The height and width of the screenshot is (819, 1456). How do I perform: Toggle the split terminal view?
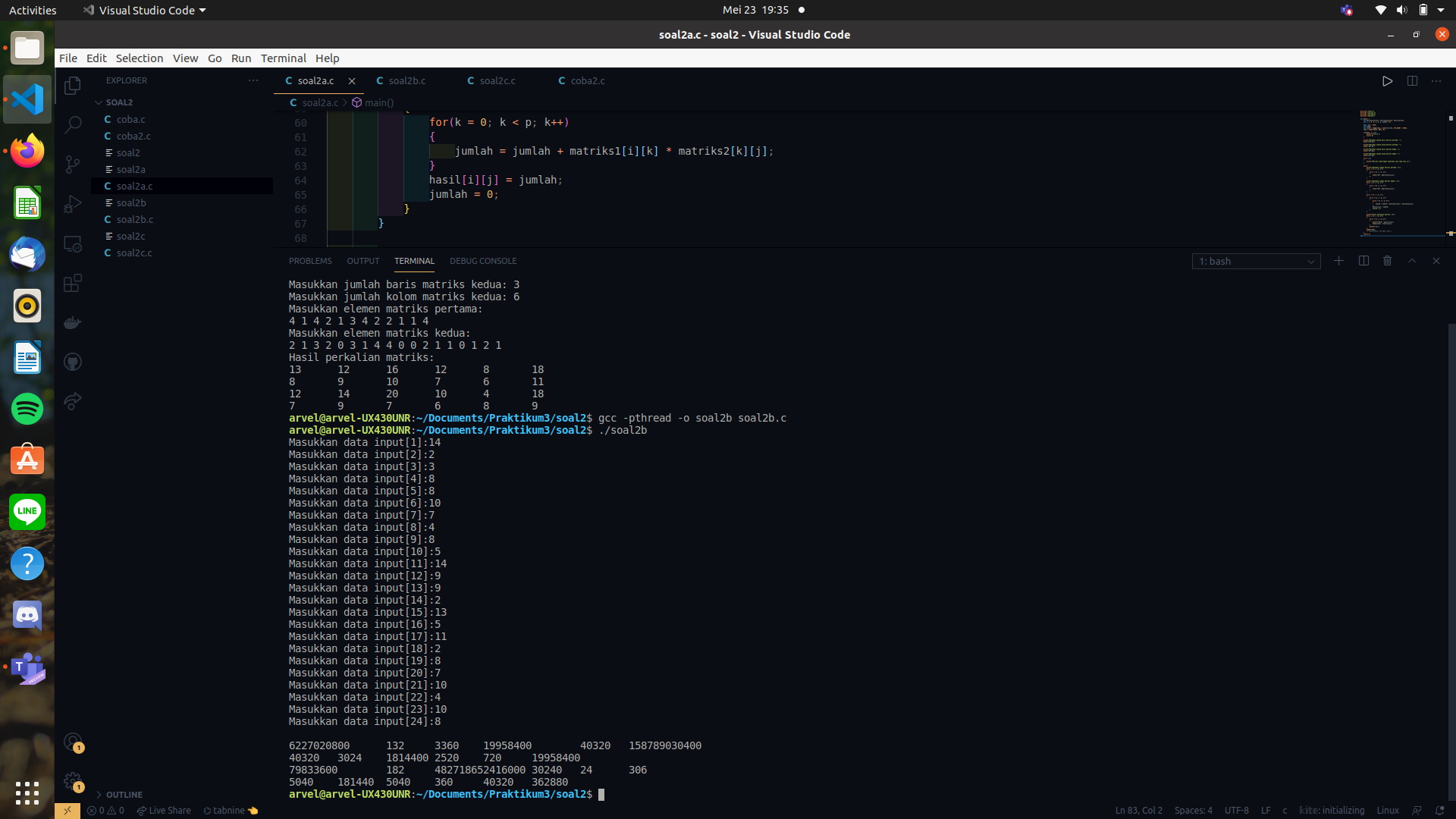click(x=1363, y=260)
